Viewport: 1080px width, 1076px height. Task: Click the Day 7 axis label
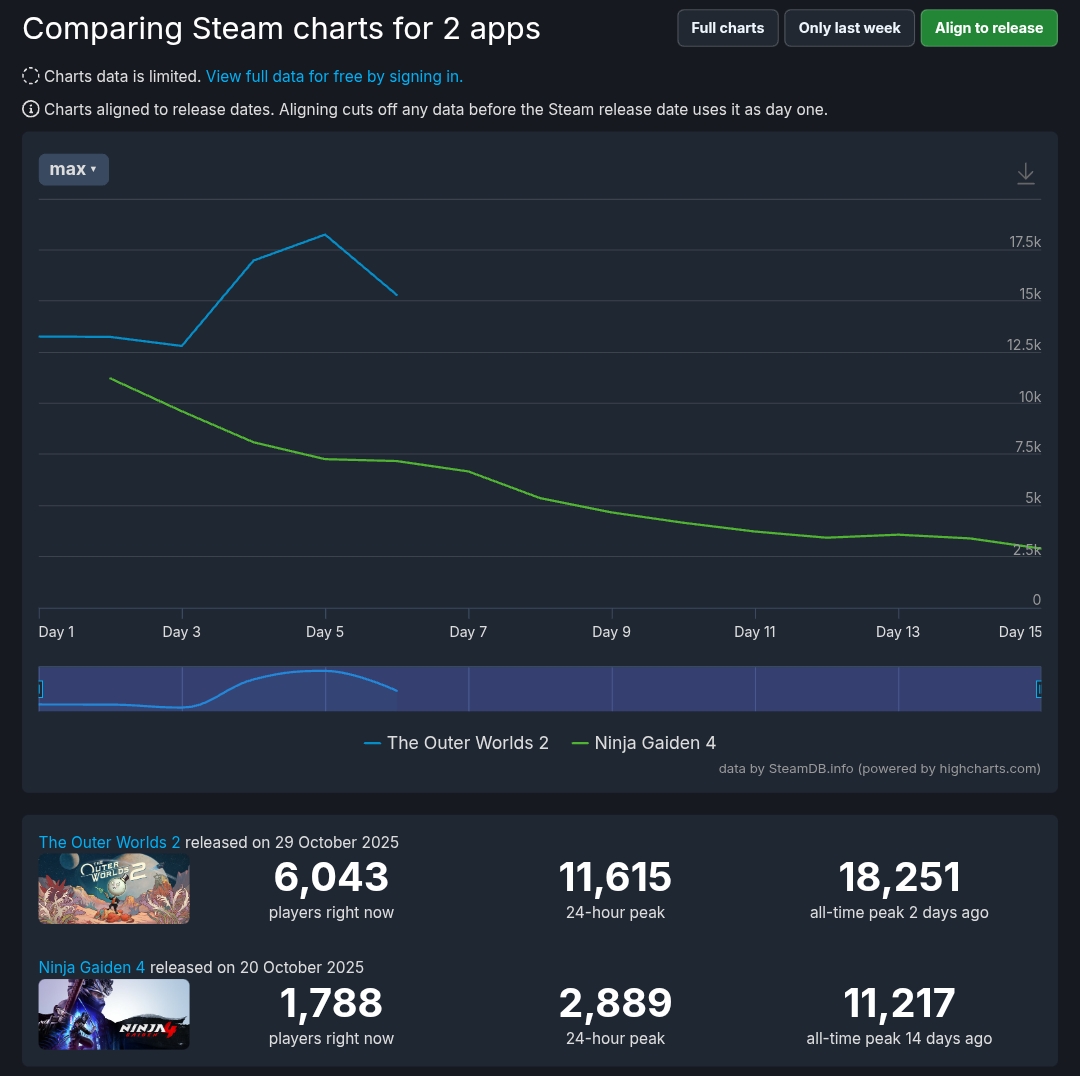point(468,632)
